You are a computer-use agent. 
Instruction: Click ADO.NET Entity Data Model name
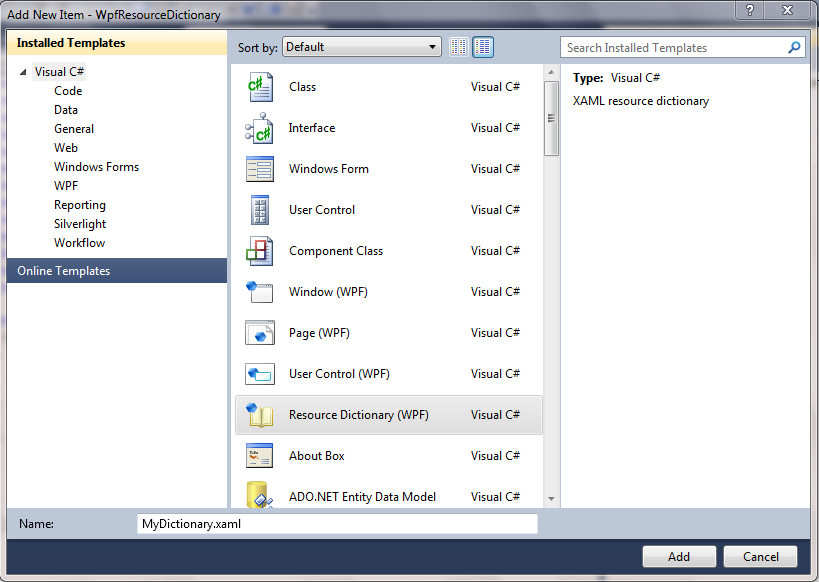[362, 497]
